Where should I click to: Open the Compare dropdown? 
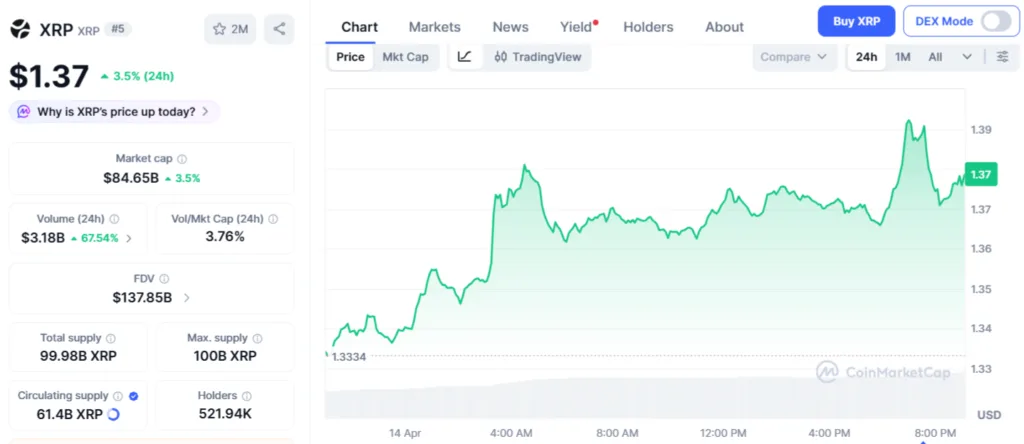coord(794,57)
